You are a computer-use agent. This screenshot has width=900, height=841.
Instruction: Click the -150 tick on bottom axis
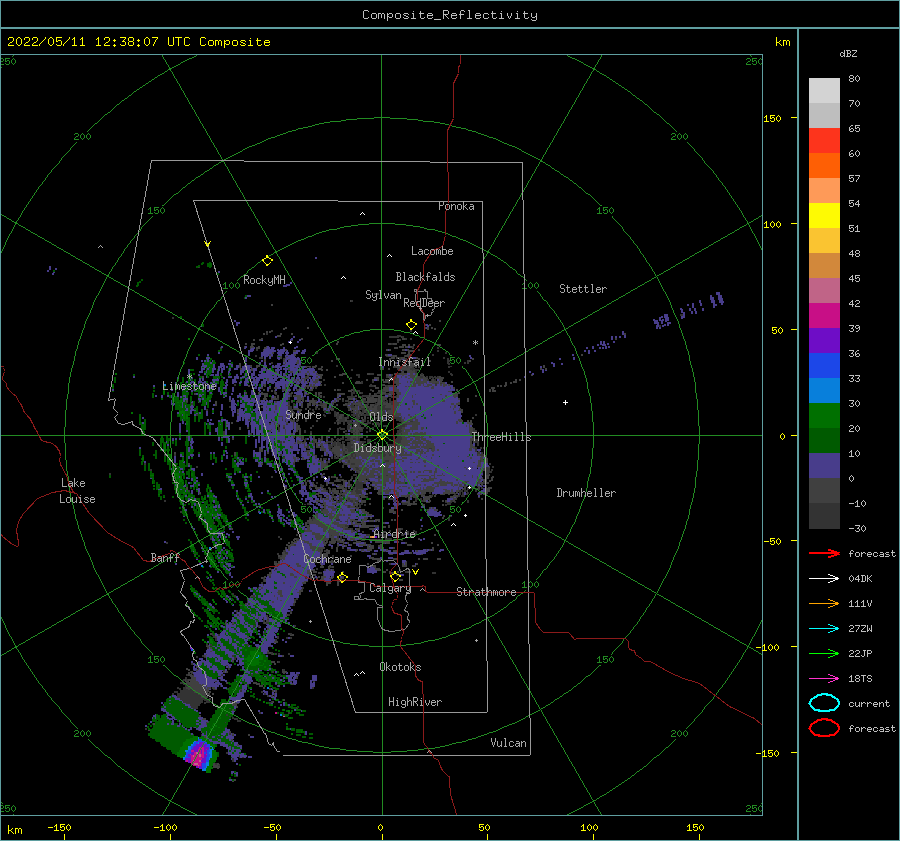(59, 827)
